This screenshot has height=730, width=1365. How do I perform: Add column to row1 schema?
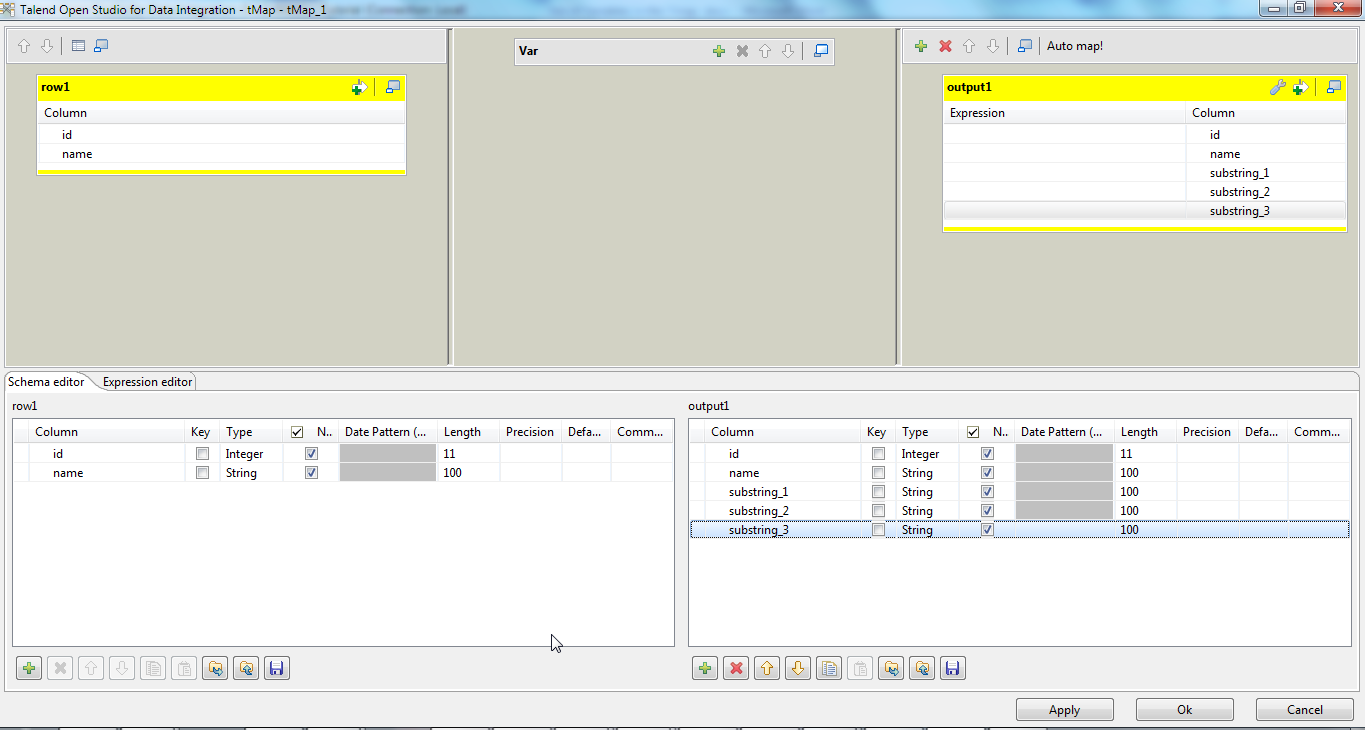pos(30,669)
